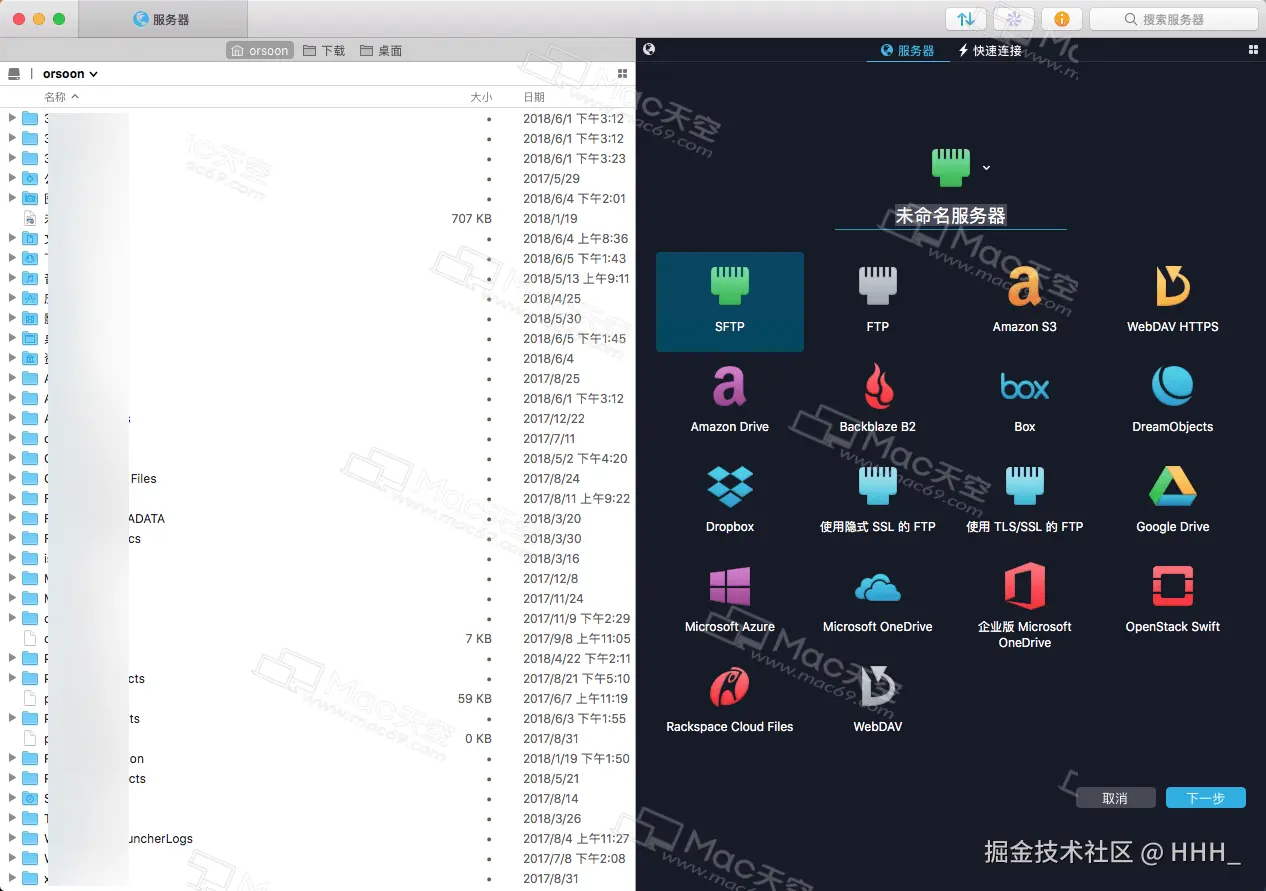Select the SFTP server type
This screenshot has width=1266, height=891.
tap(730, 301)
